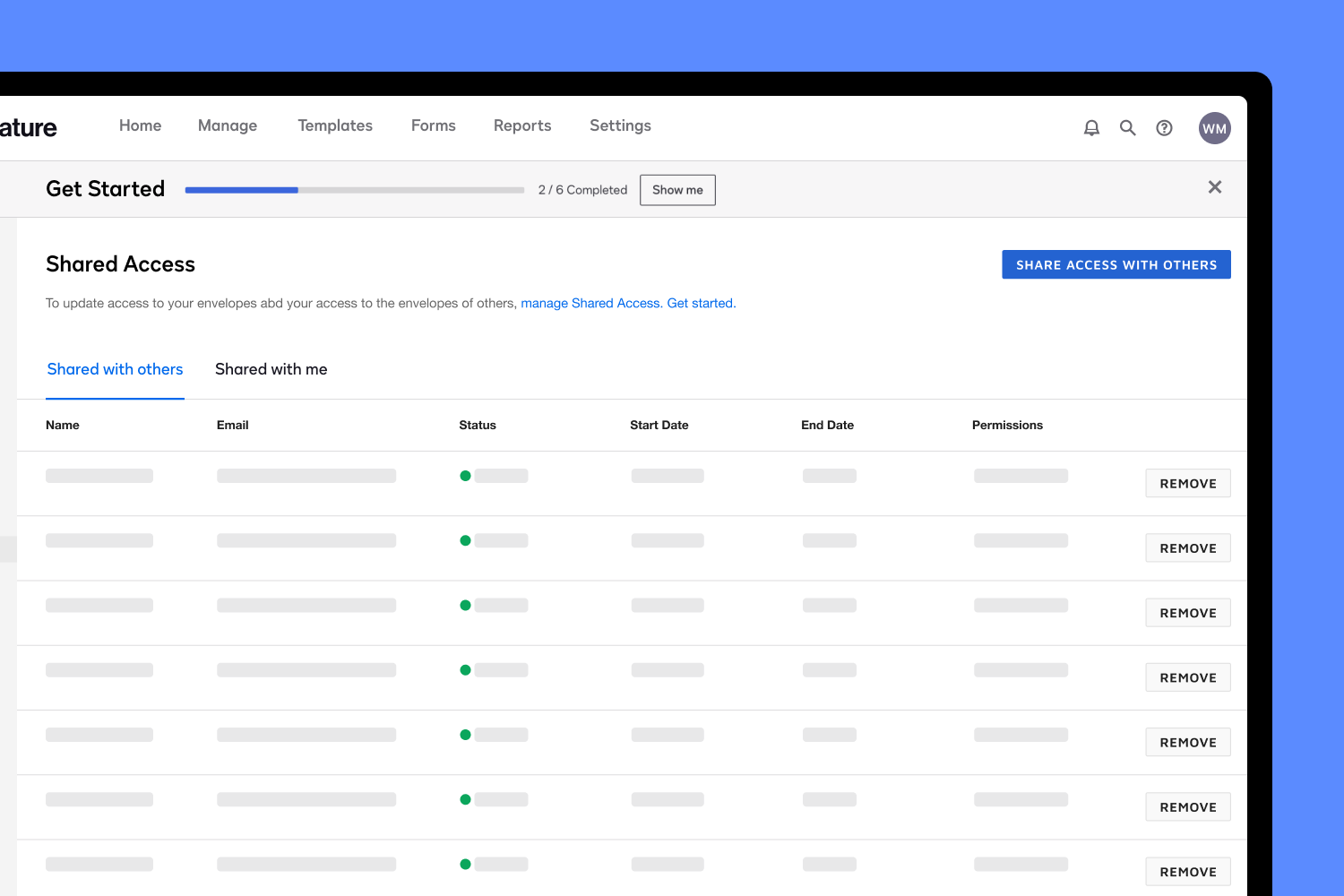Click the WM account avatar
This screenshot has width=1344, height=896.
1214,127
